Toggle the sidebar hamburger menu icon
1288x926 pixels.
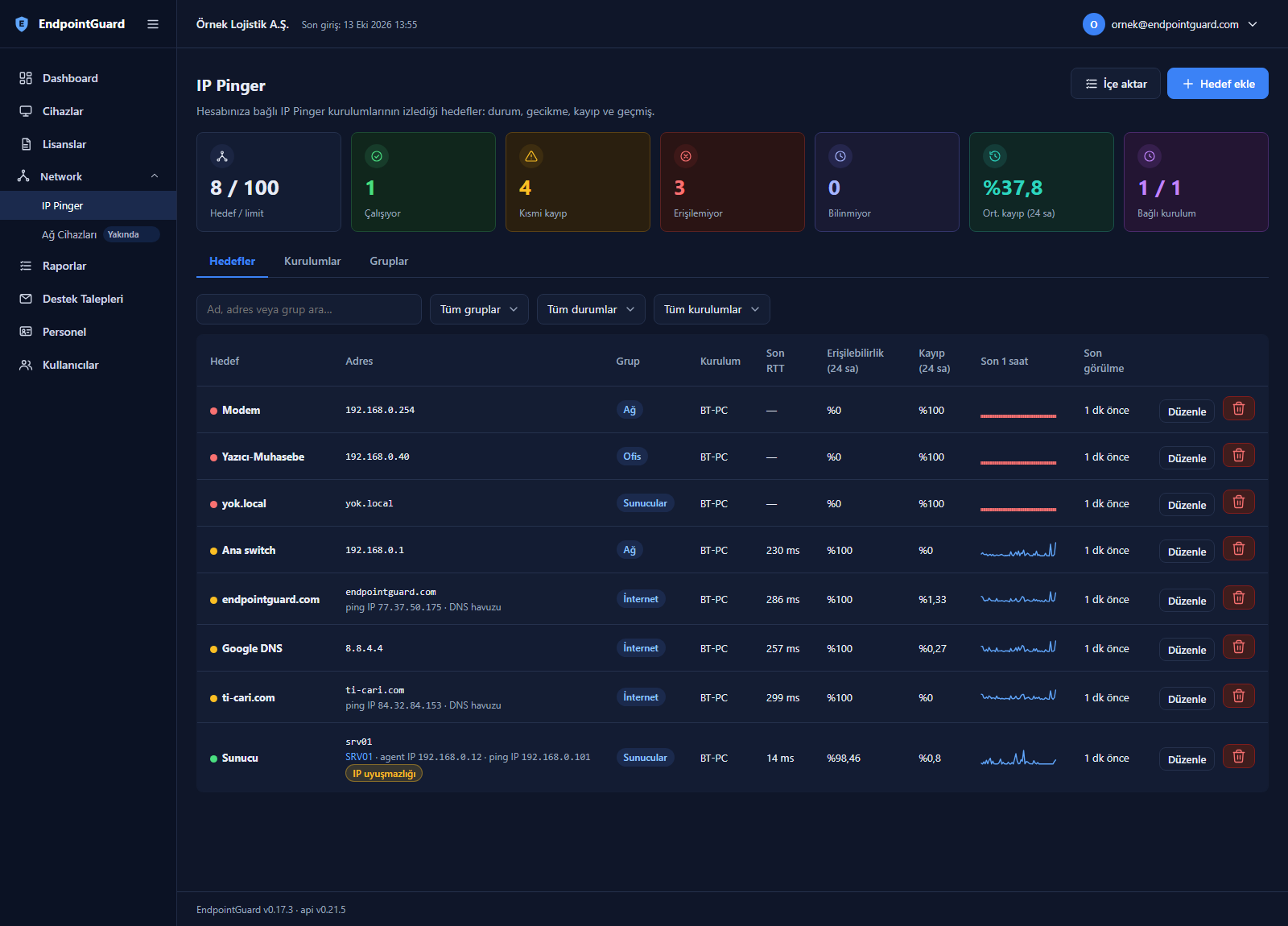click(153, 24)
